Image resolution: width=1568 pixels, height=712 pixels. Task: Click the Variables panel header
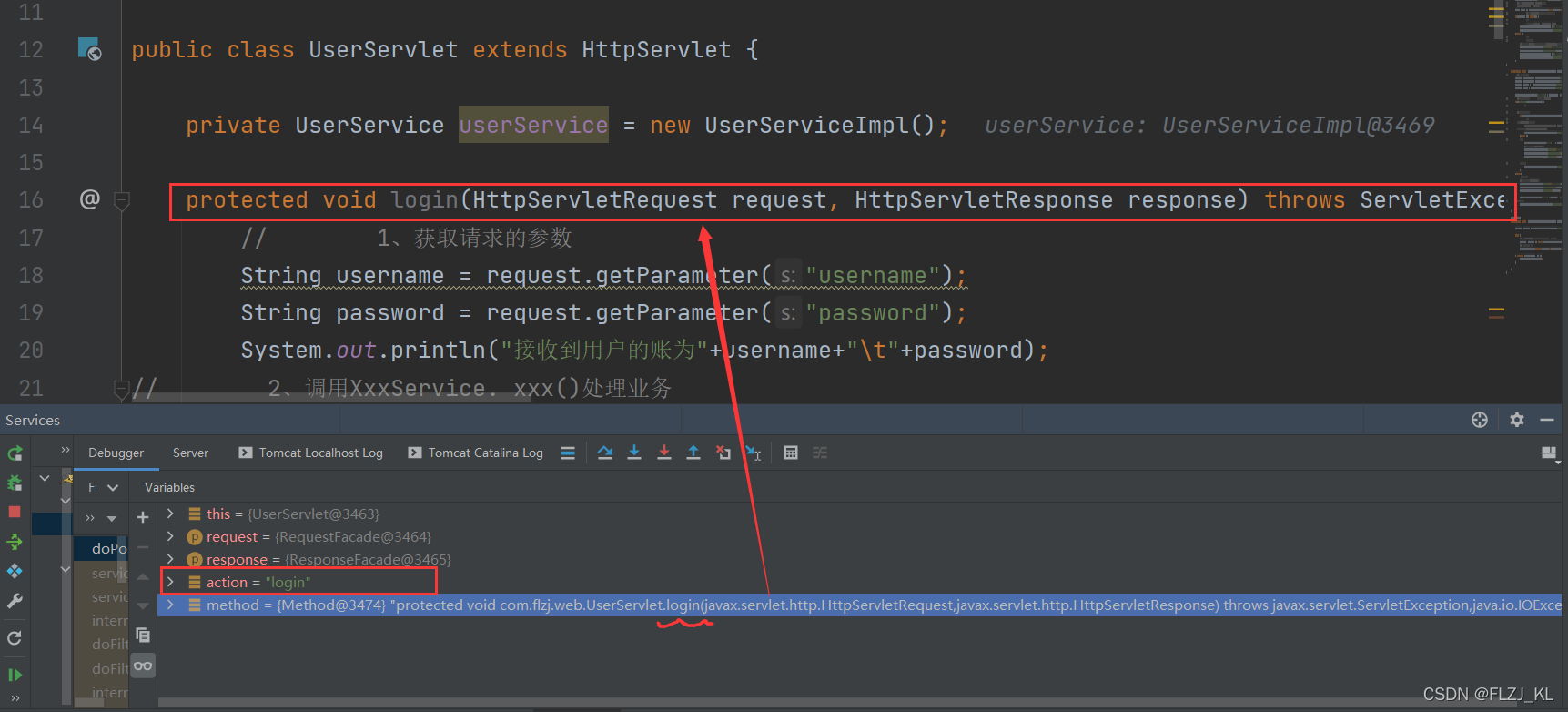click(169, 487)
